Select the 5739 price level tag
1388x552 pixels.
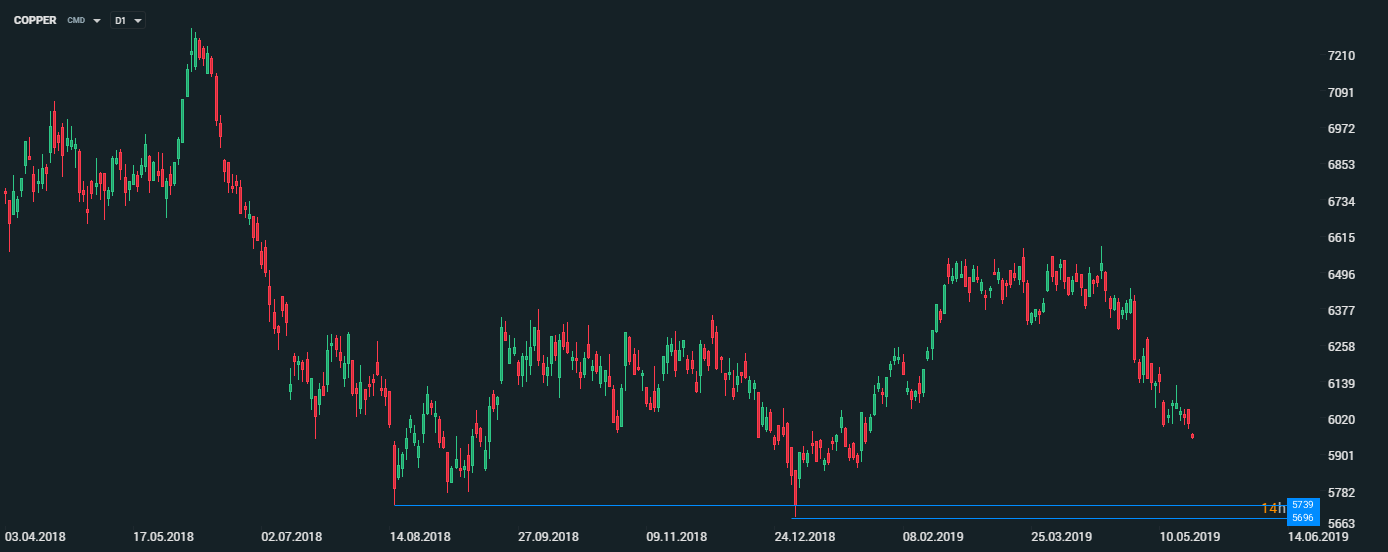(x=1303, y=505)
